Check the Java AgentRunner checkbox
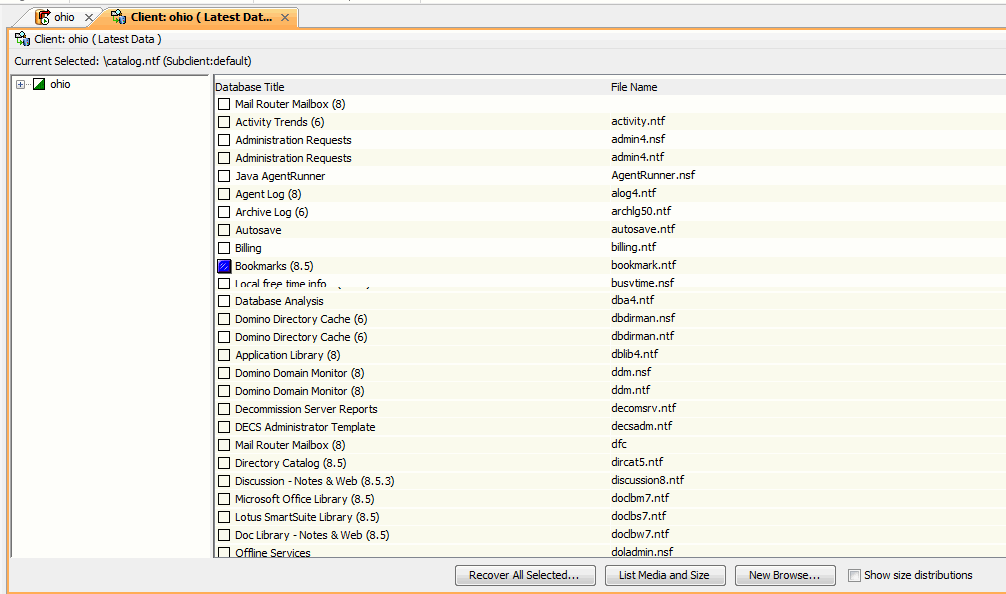Image resolution: width=1006 pixels, height=594 pixels. [224, 175]
